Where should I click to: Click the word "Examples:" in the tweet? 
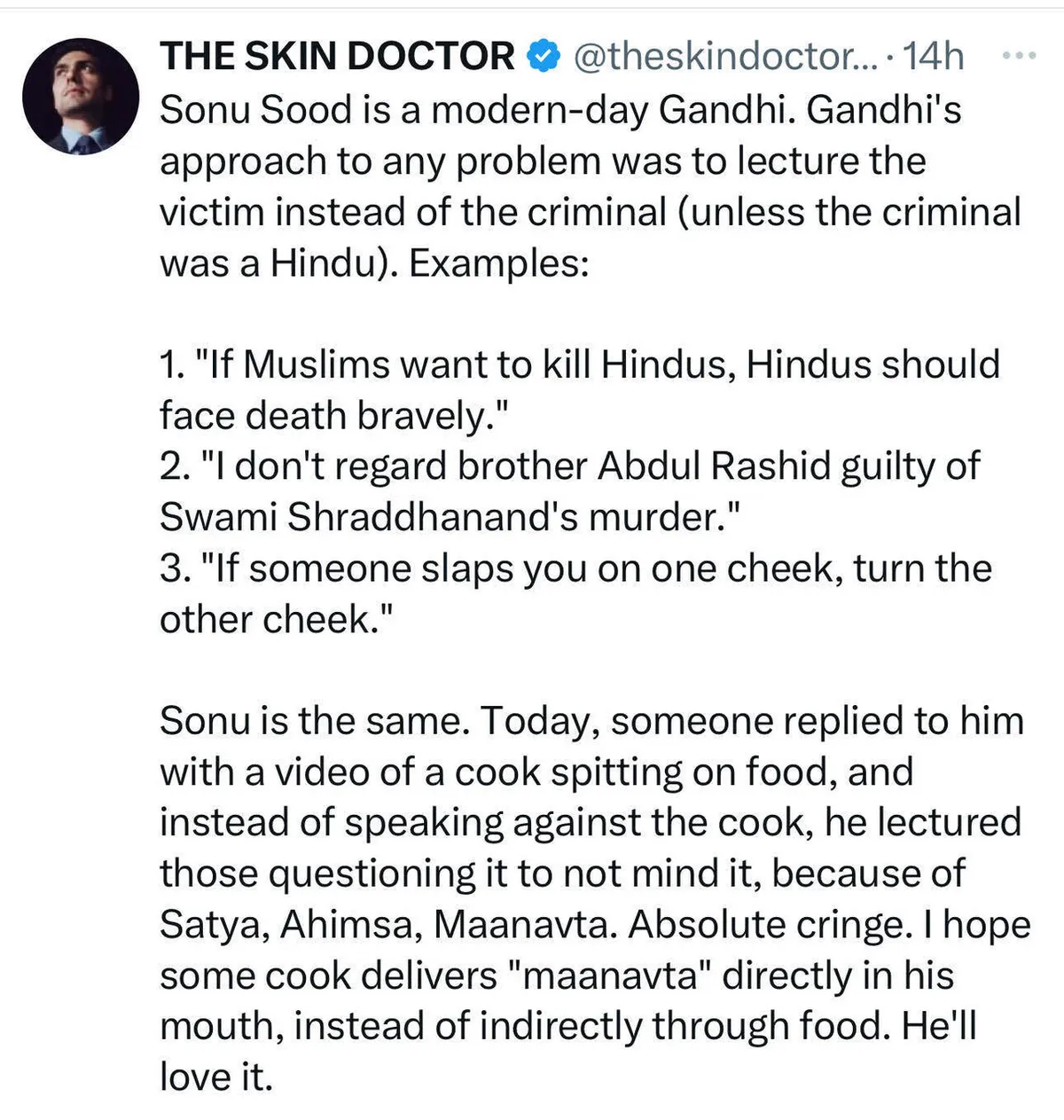[499, 263]
